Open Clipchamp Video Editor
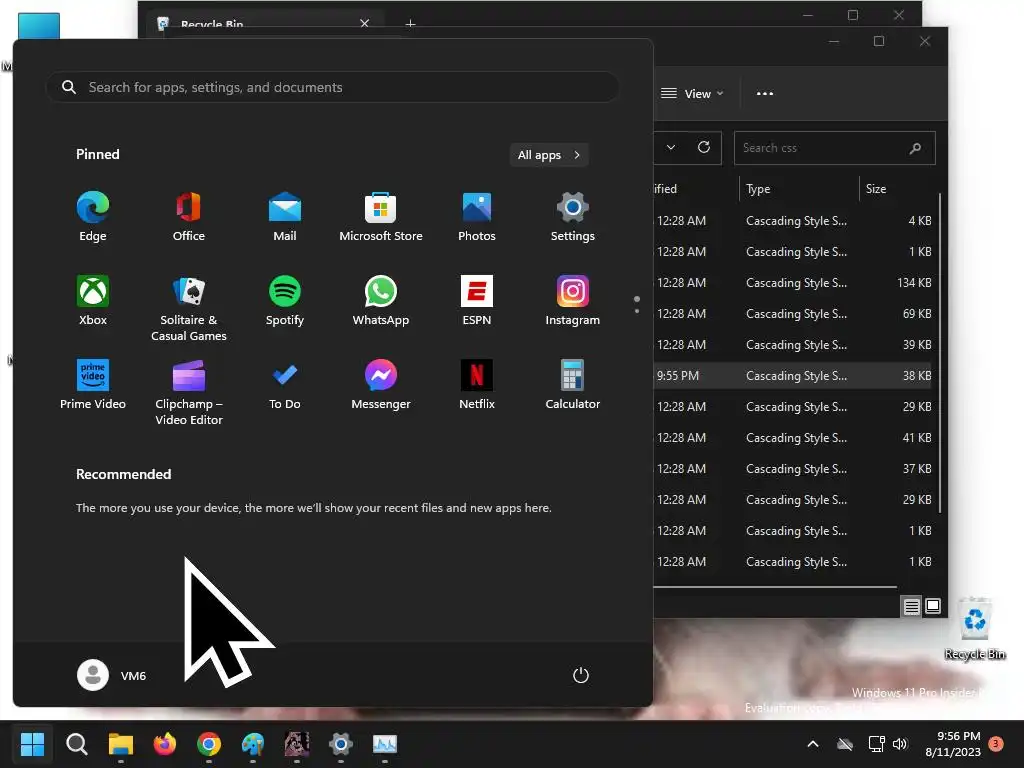 (189, 392)
